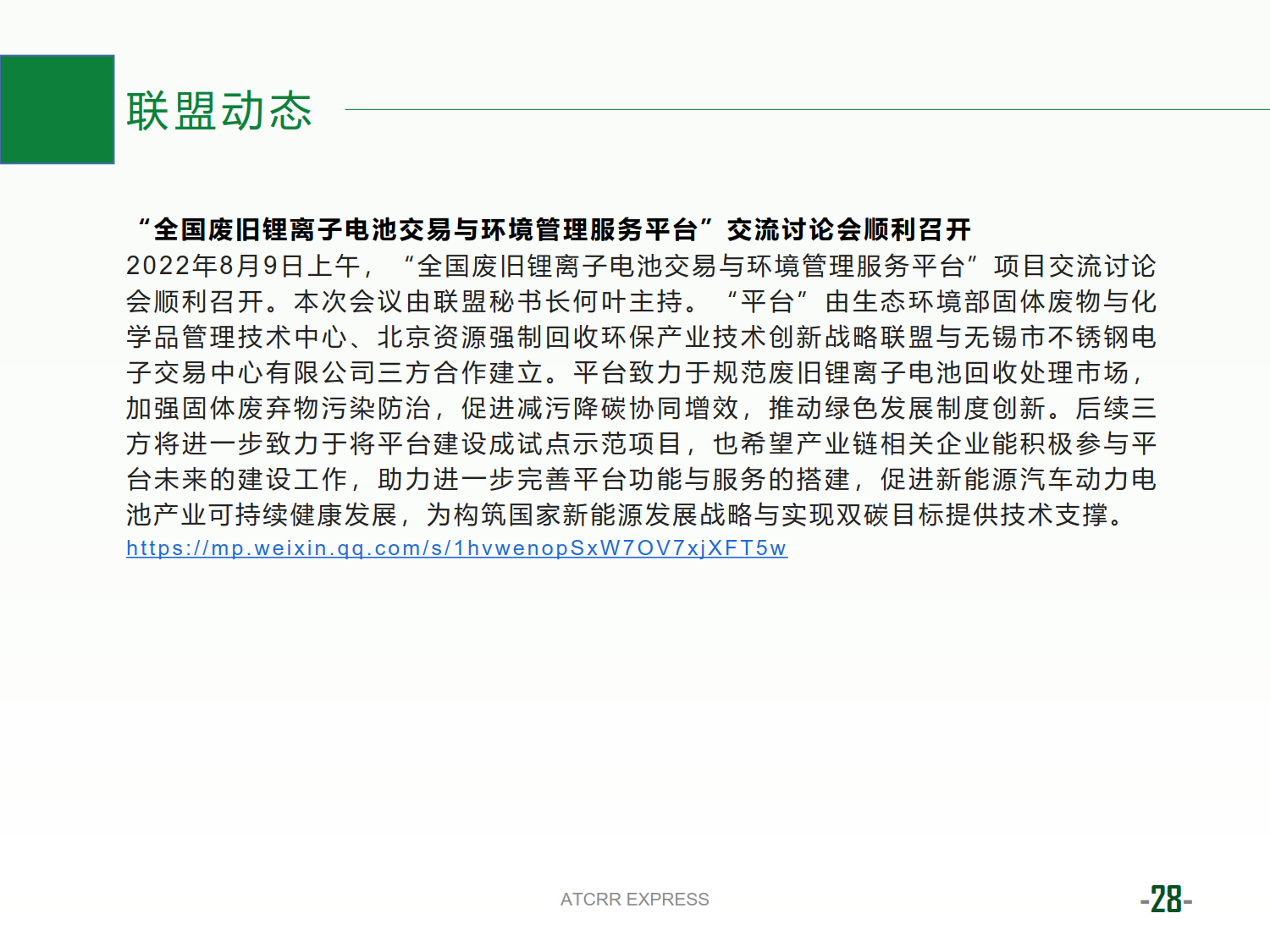This screenshot has width=1270, height=952.
Task: Click the line starting 方将进一步致力于
Action: tap(641, 443)
